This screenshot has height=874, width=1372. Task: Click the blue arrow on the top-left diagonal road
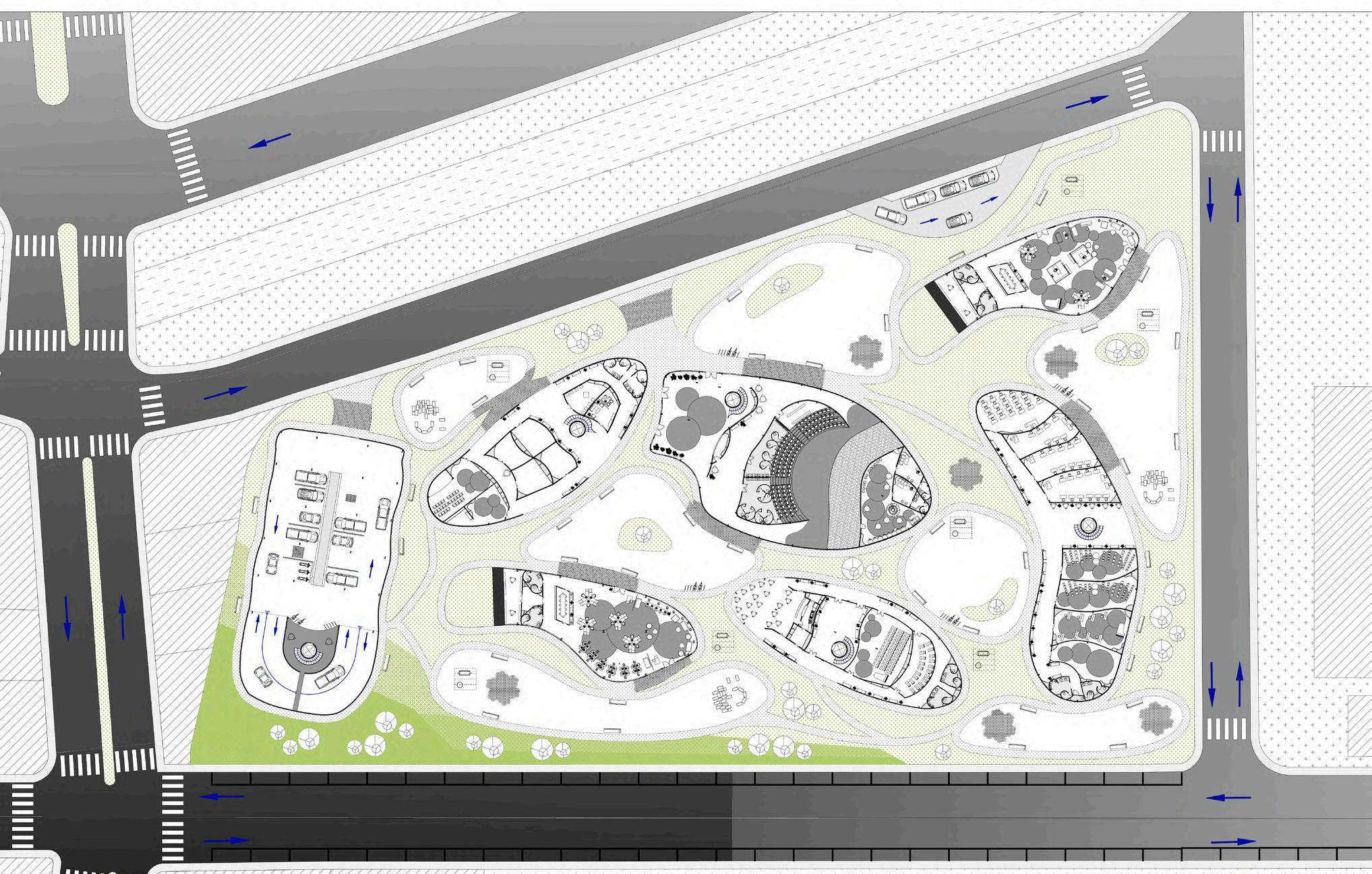pos(270,140)
